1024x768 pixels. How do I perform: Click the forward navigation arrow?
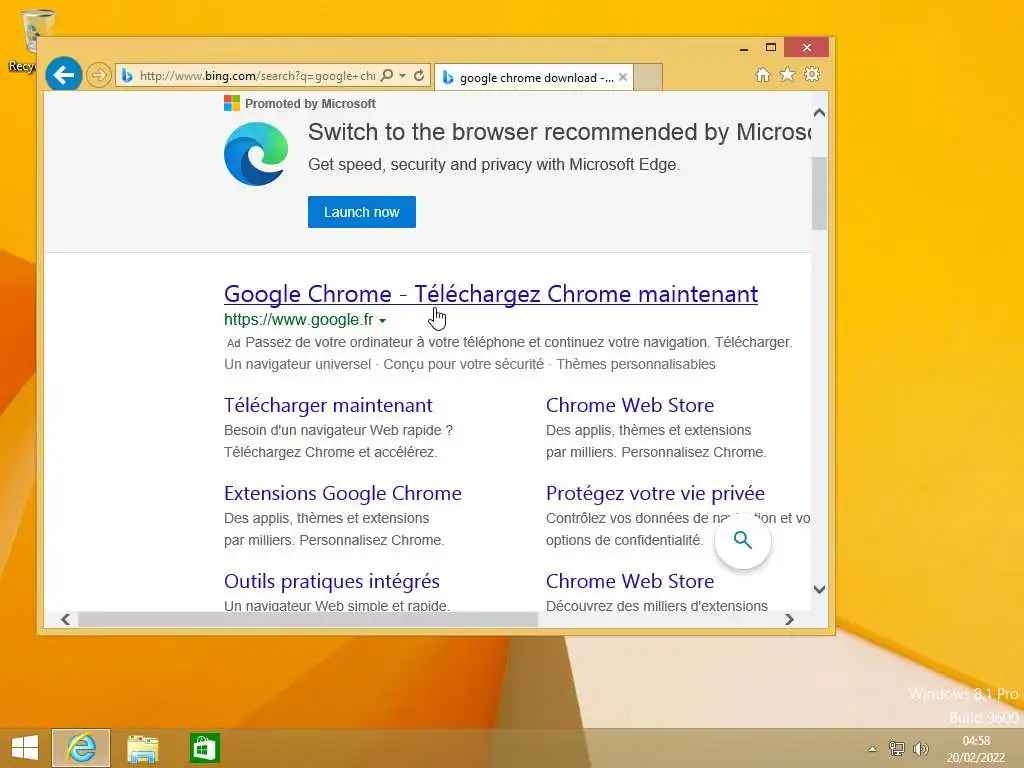click(x=99, y=76)
